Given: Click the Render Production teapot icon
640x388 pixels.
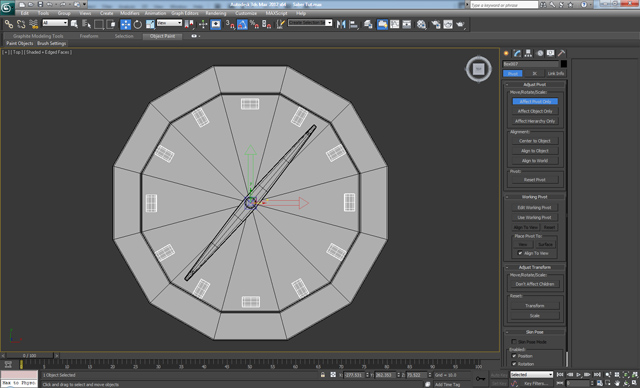Looking at the screenshot, I should [x=460, y=24].
